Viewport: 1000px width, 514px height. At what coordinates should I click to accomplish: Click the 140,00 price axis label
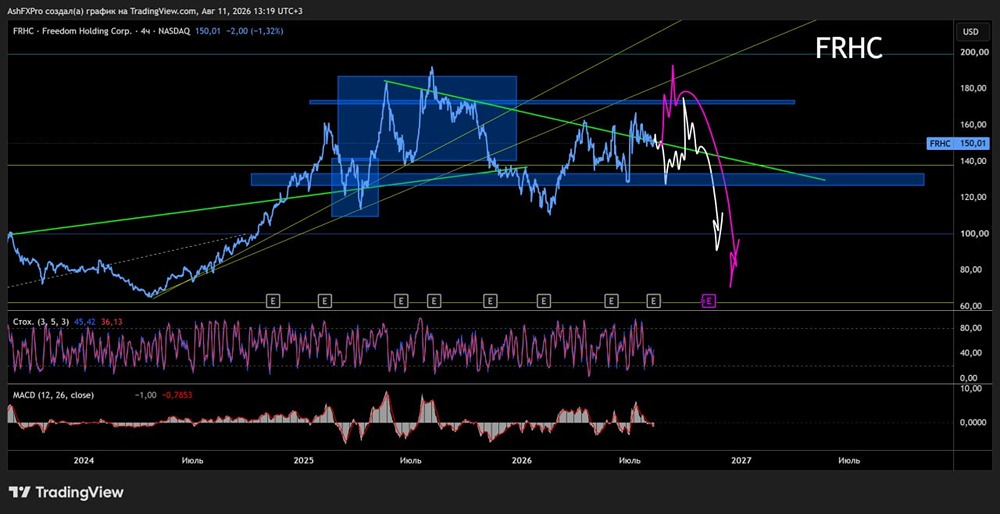pos(975,162)
